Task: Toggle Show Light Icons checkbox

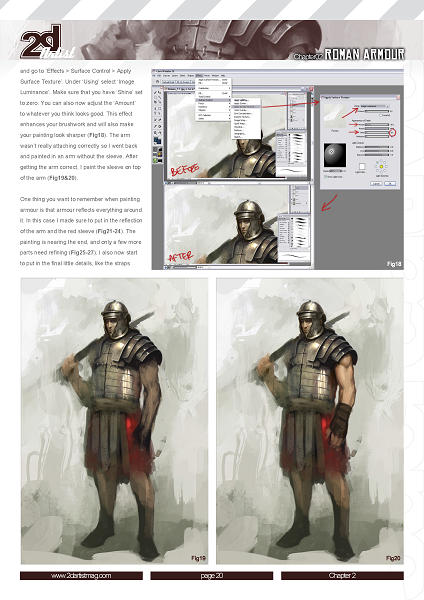Action: (x=325, y=176)
